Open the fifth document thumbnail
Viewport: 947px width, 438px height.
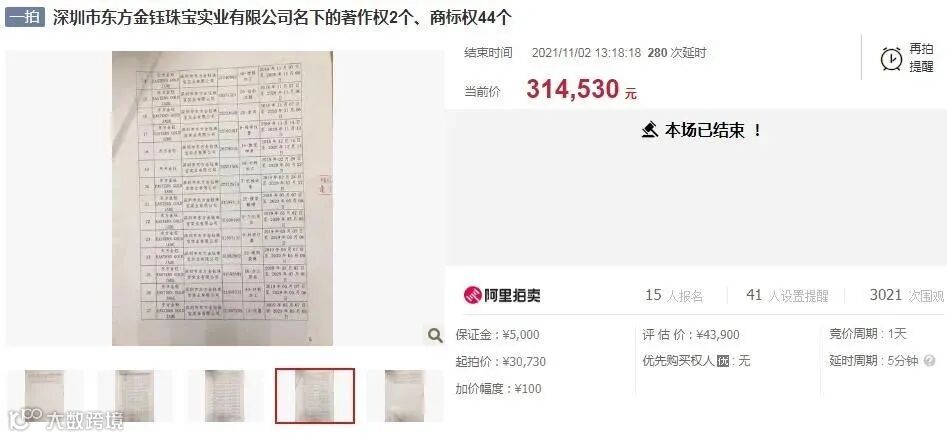[x=405, y=396]
